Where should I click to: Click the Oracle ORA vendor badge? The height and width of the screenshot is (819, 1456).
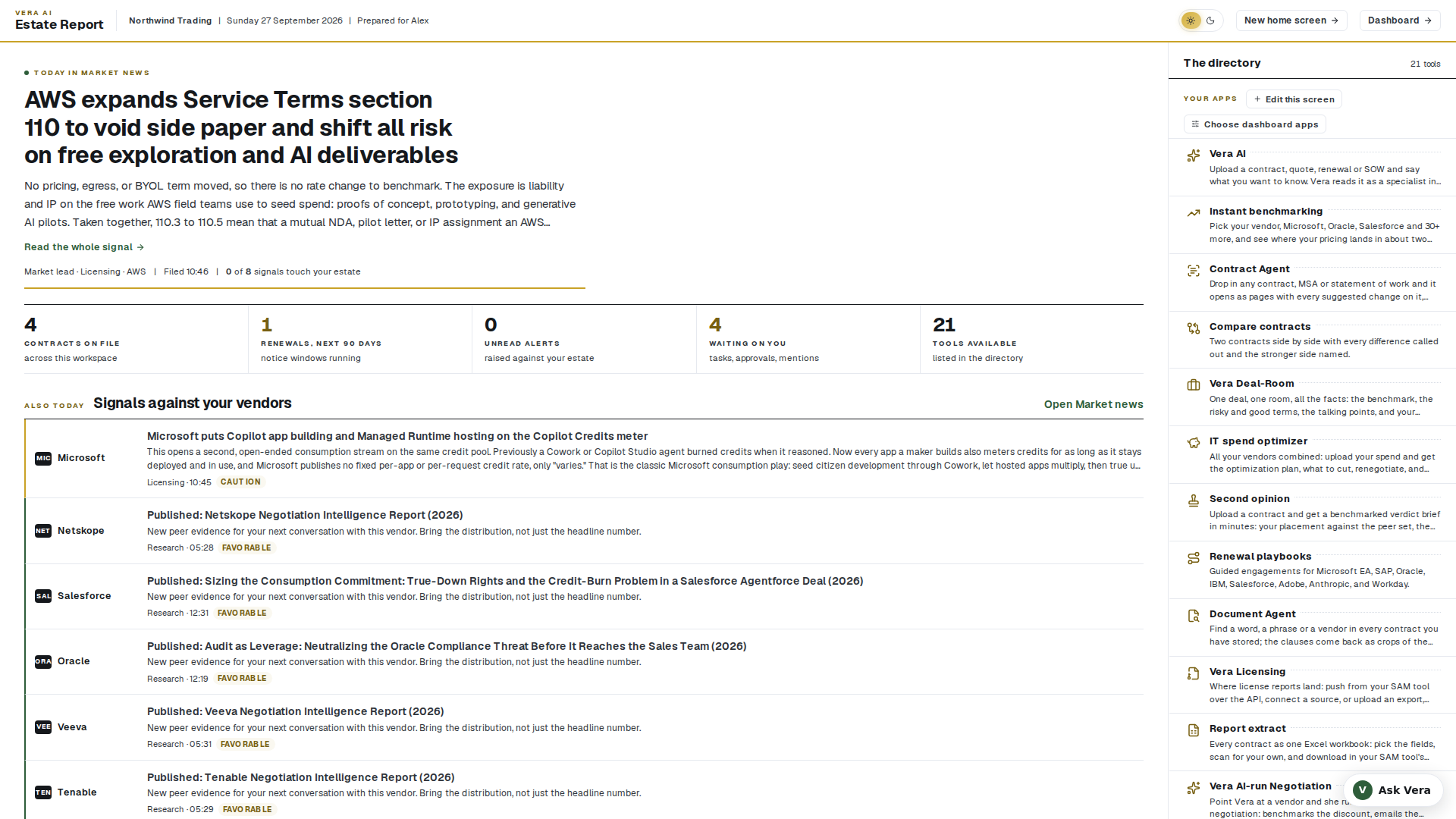pyautogui.click(x=43, y=661)
